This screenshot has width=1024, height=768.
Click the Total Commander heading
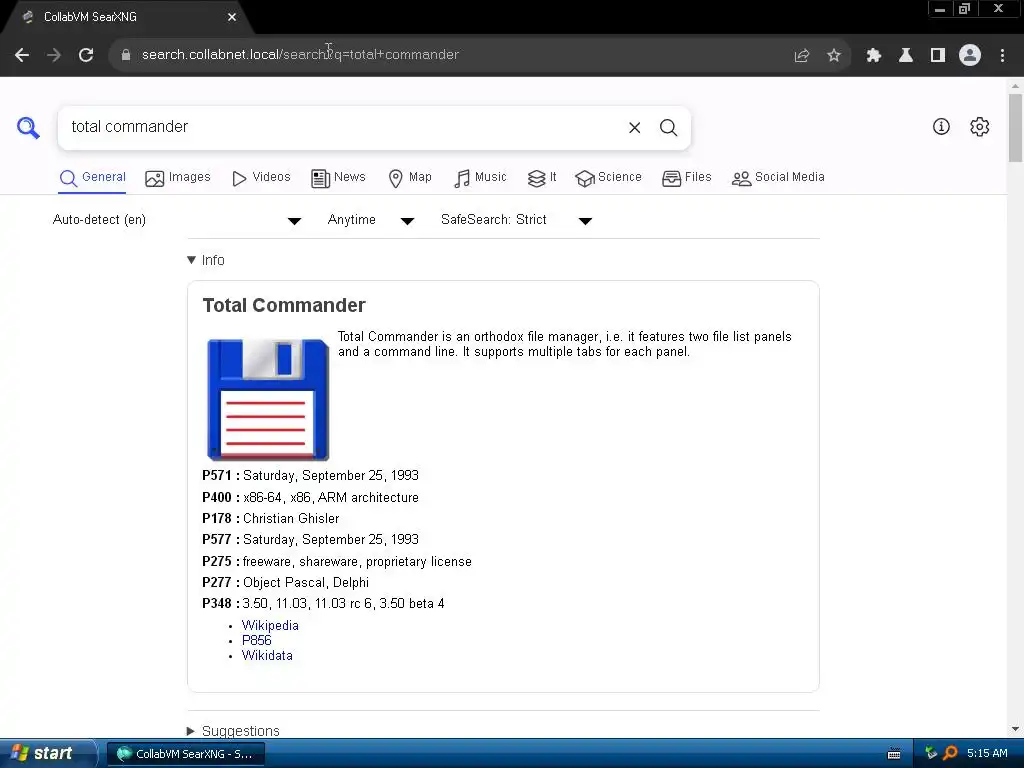[284, 305]
